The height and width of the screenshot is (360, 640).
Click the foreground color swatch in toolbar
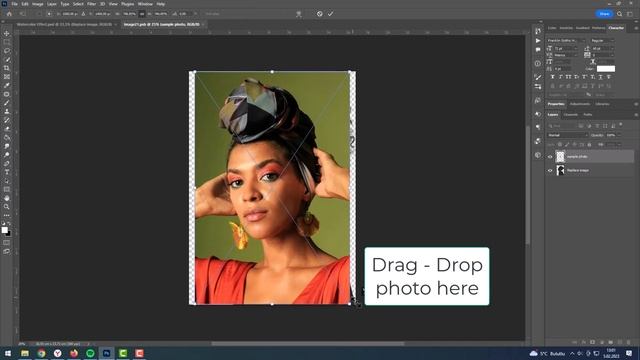pos(4,230)
